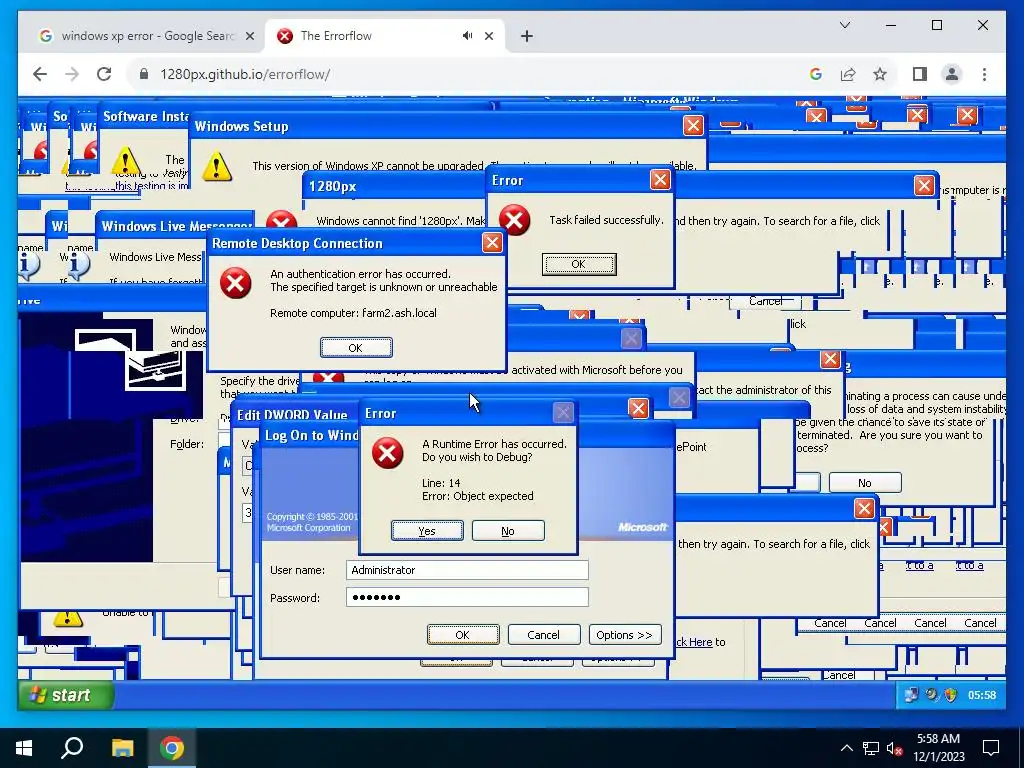This screenshot has height=768, width=1024.
Task: Click the XP taskbar clock showing 05:58
Action: click(x=982, y=696)
